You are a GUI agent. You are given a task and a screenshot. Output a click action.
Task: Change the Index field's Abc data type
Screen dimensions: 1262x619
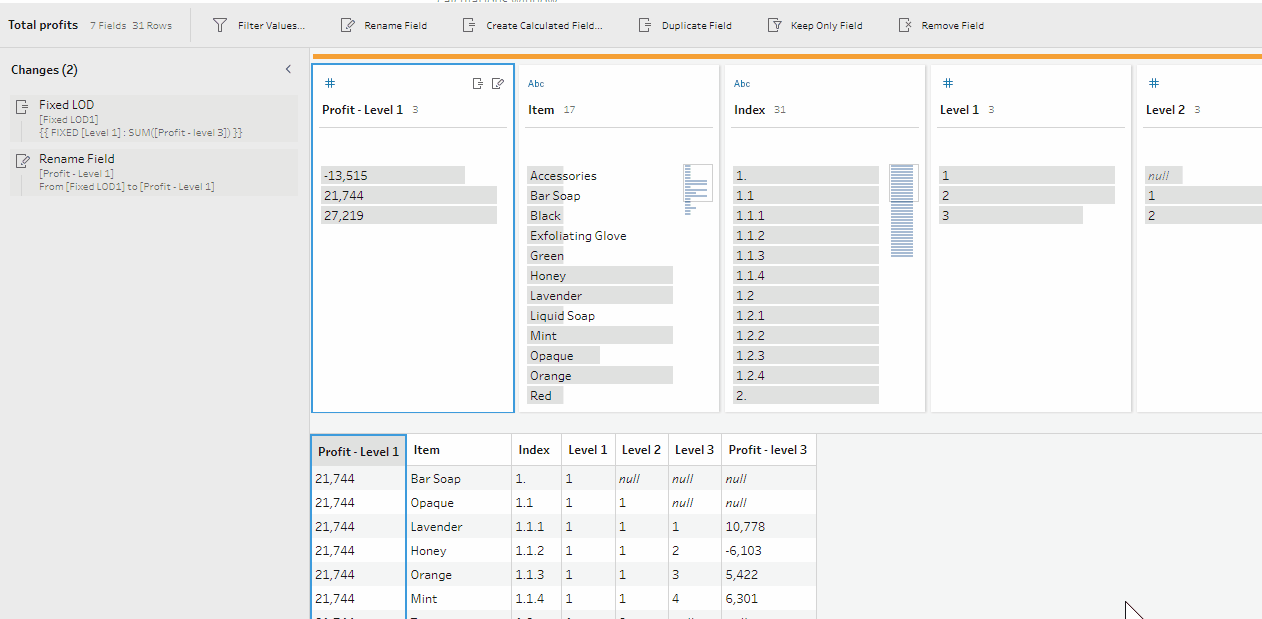pos(742,84)
